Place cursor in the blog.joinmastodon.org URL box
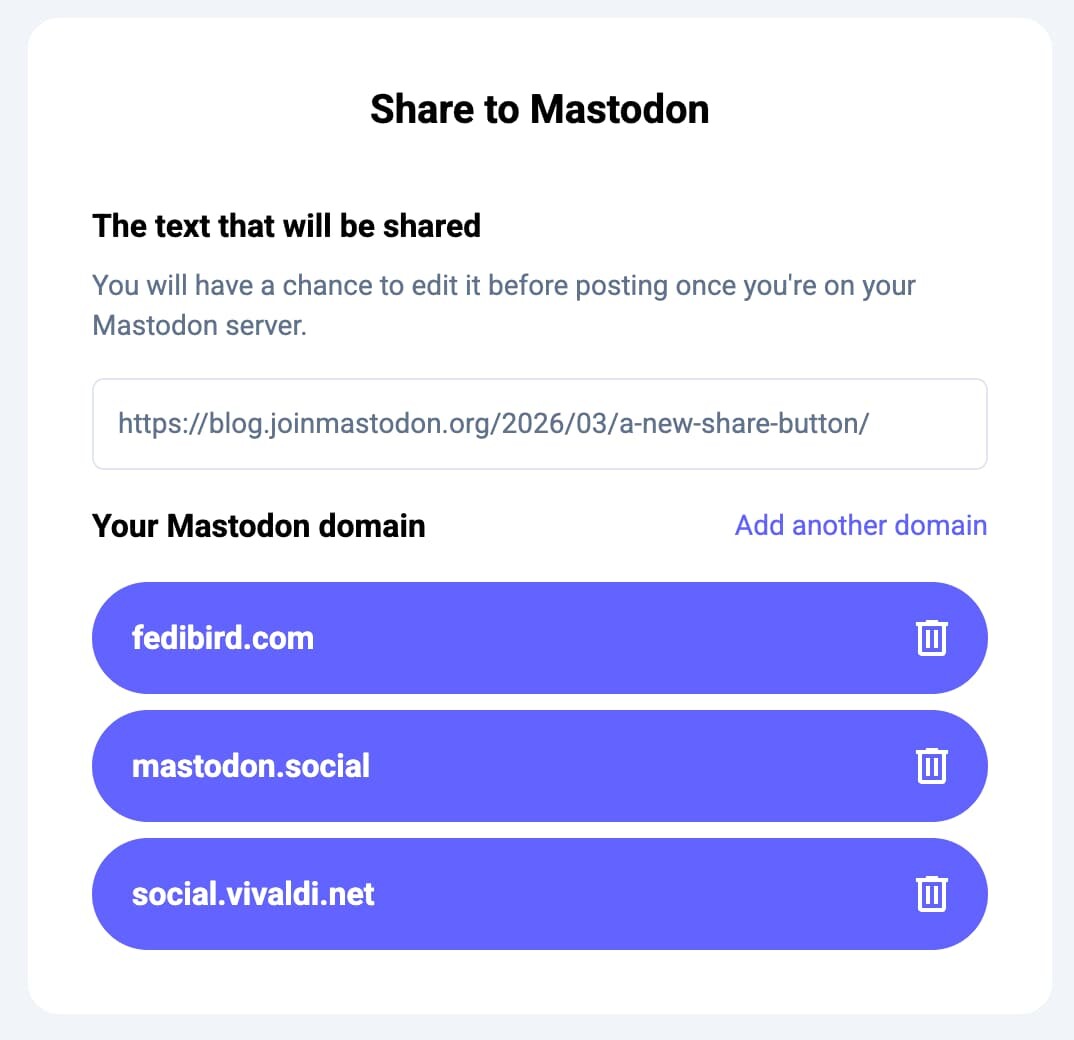Screen dimensions: 1074x1040 pos(494,424)
